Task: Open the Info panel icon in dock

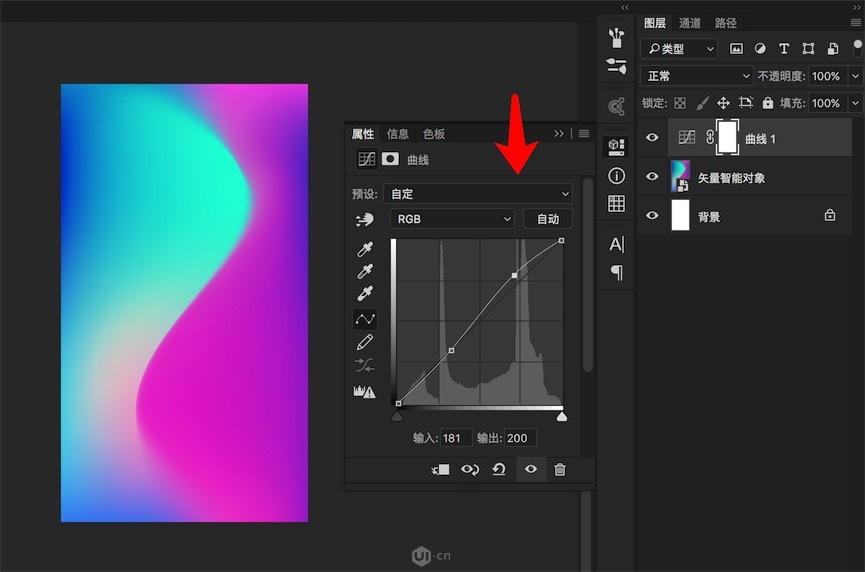Action: [616, 176]
